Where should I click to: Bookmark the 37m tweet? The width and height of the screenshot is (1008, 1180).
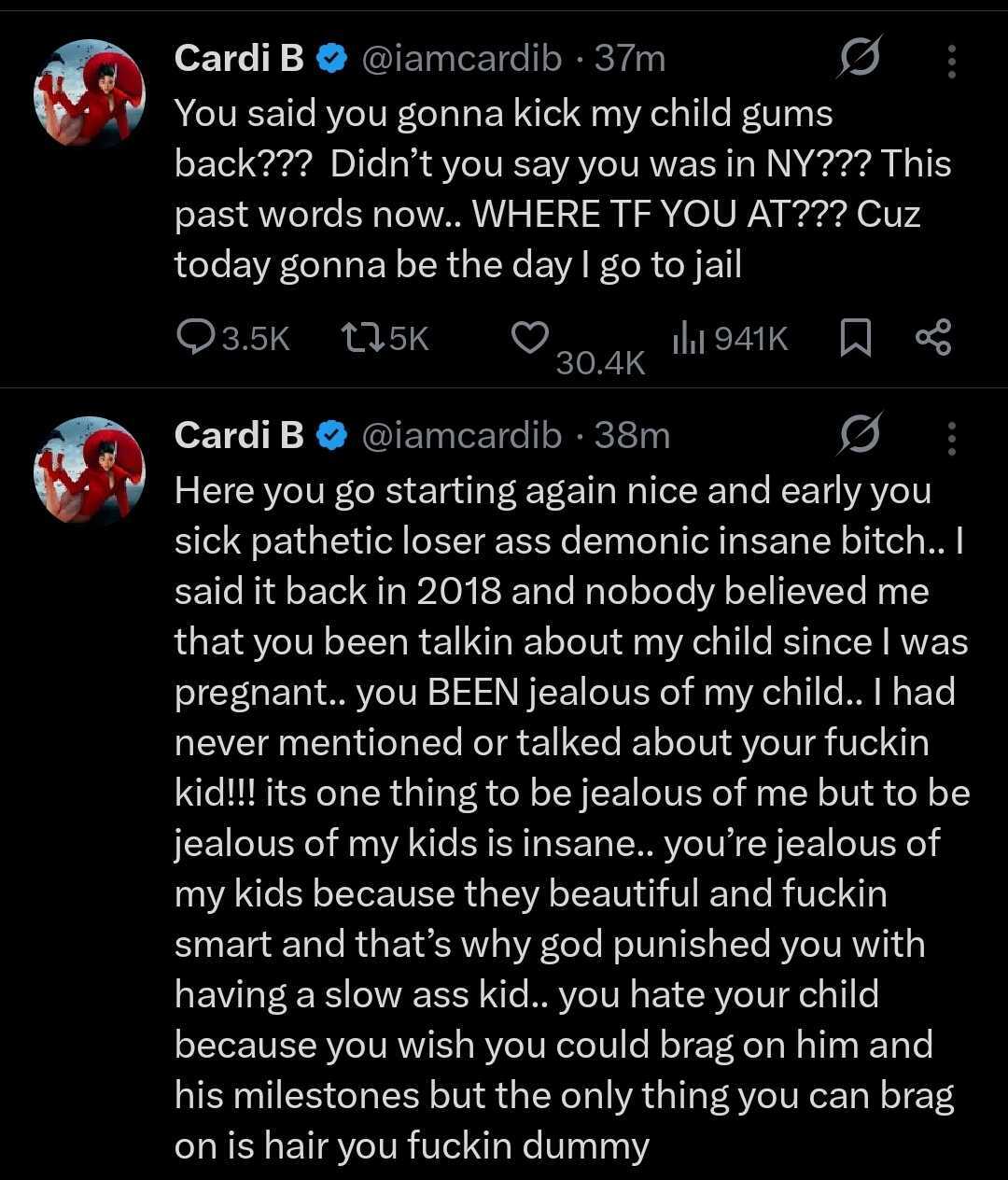pos(855,338)
